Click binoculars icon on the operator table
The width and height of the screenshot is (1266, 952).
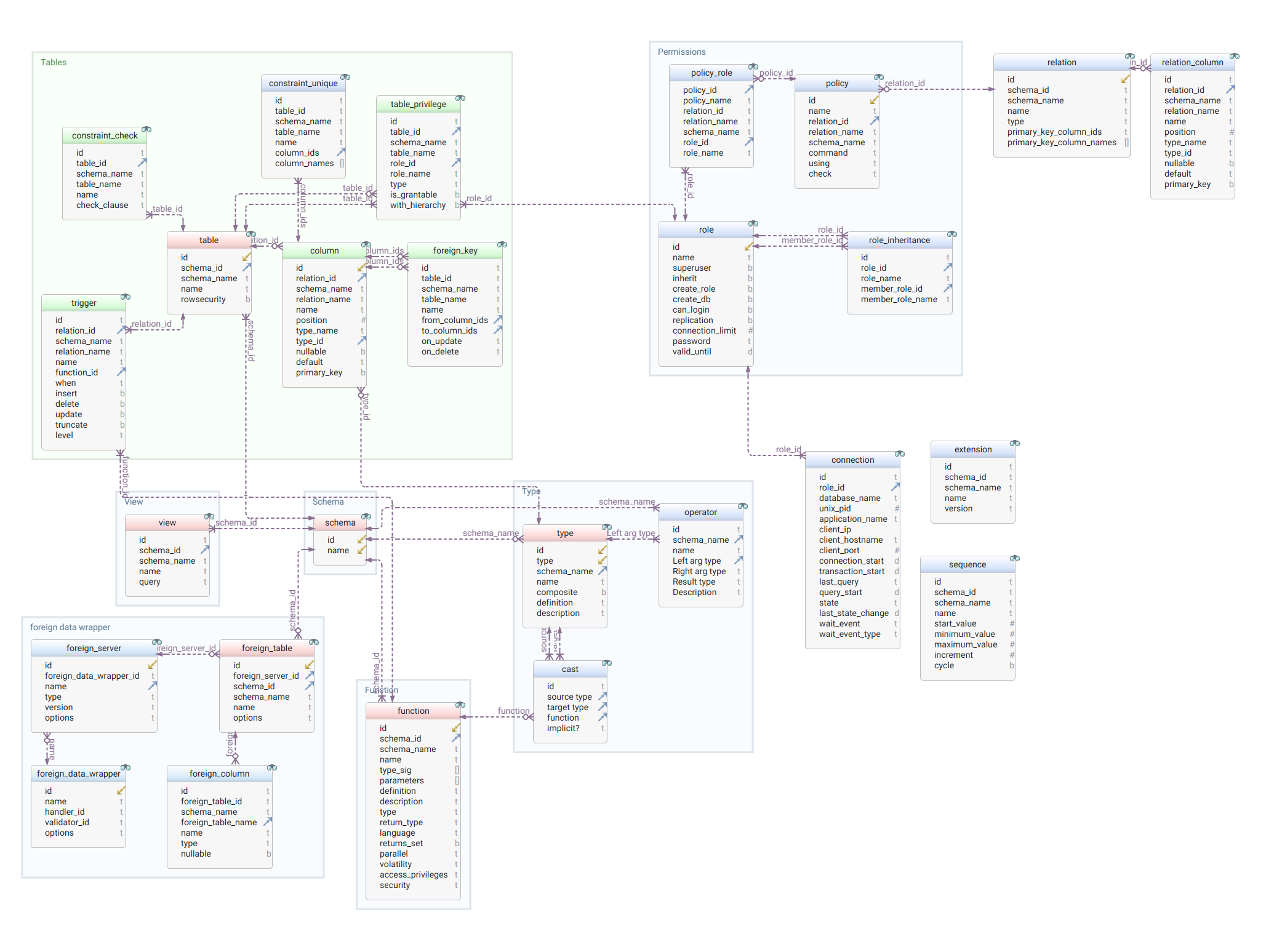click(743, 506)
